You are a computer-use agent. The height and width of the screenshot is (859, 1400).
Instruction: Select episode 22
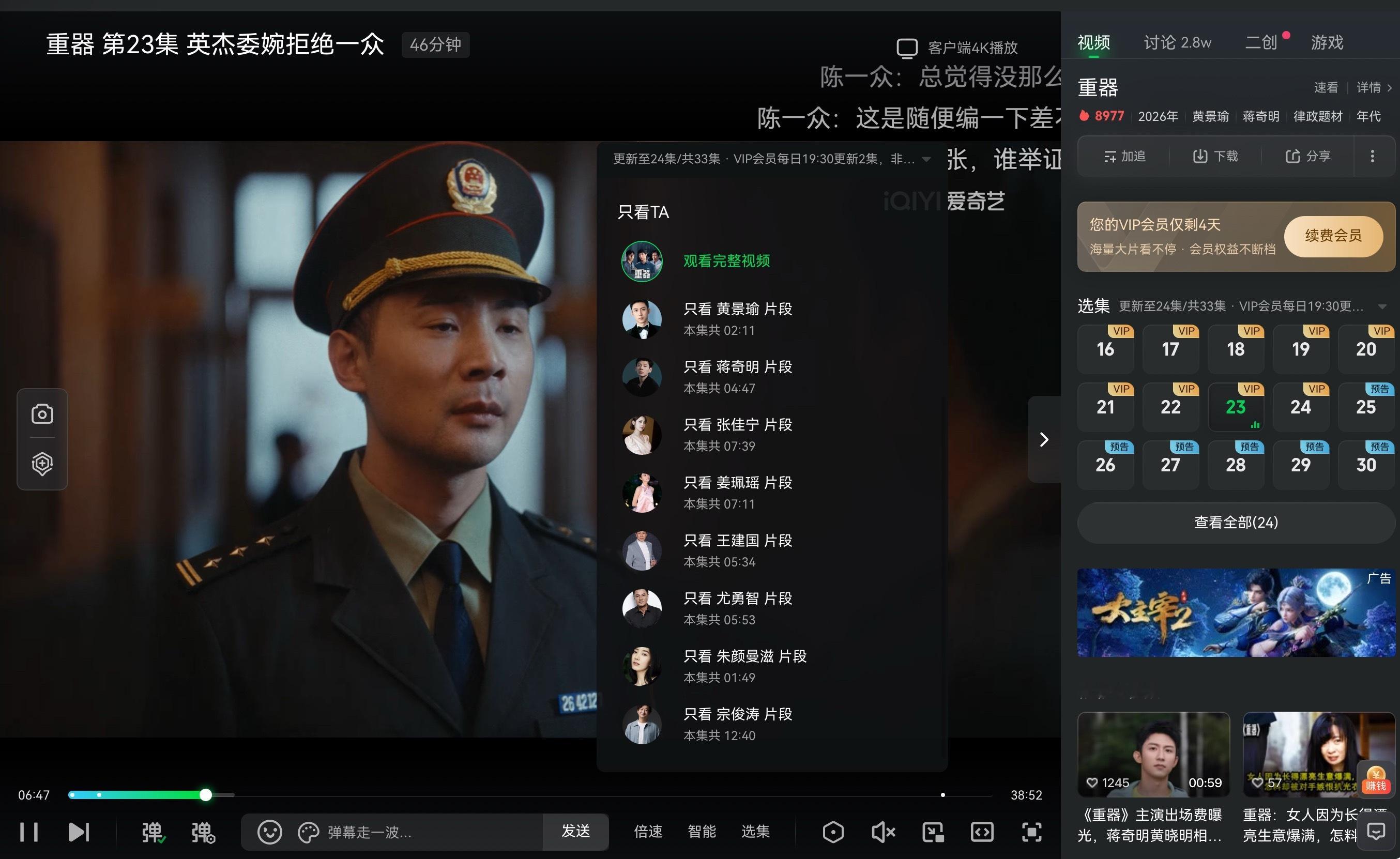pos(1170,407)
